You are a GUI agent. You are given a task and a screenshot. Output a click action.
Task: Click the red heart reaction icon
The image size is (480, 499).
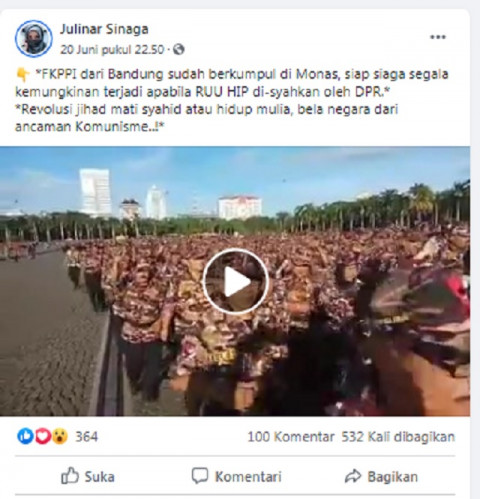[43, 436]
